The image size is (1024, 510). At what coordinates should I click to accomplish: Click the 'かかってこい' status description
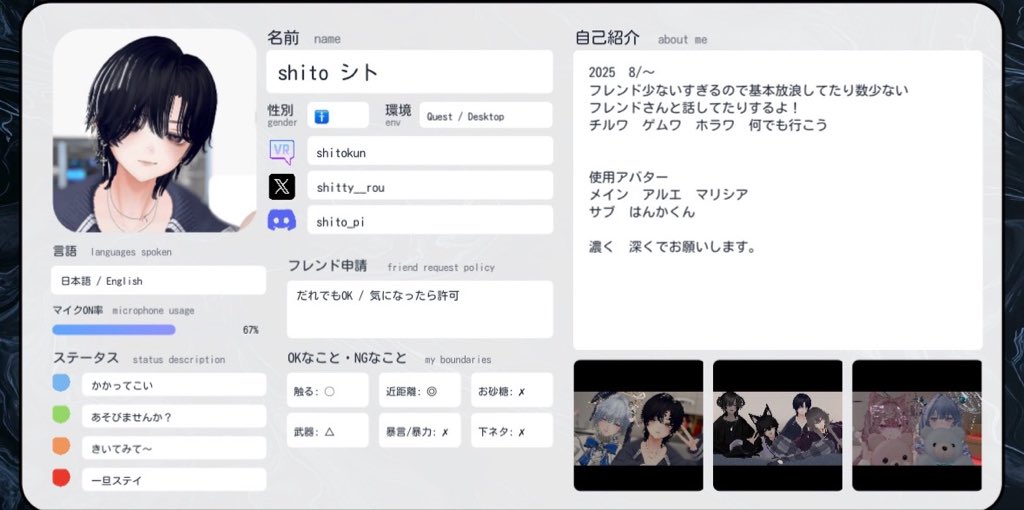coord(174,385)
